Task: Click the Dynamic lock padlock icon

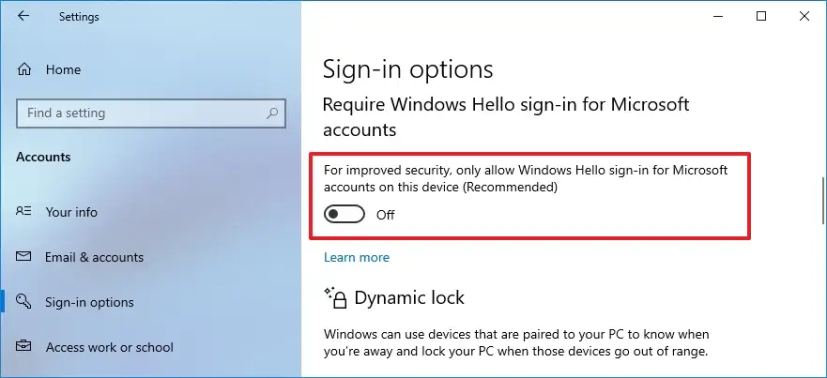Action: coord(335,298)
